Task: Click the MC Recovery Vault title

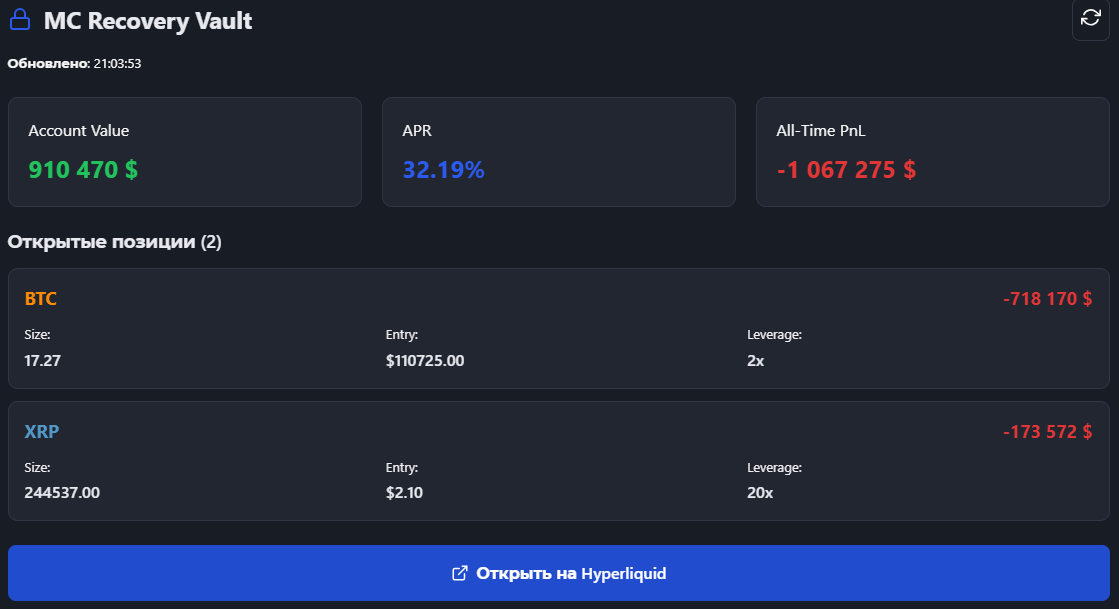Action: [x=148, y=21]
